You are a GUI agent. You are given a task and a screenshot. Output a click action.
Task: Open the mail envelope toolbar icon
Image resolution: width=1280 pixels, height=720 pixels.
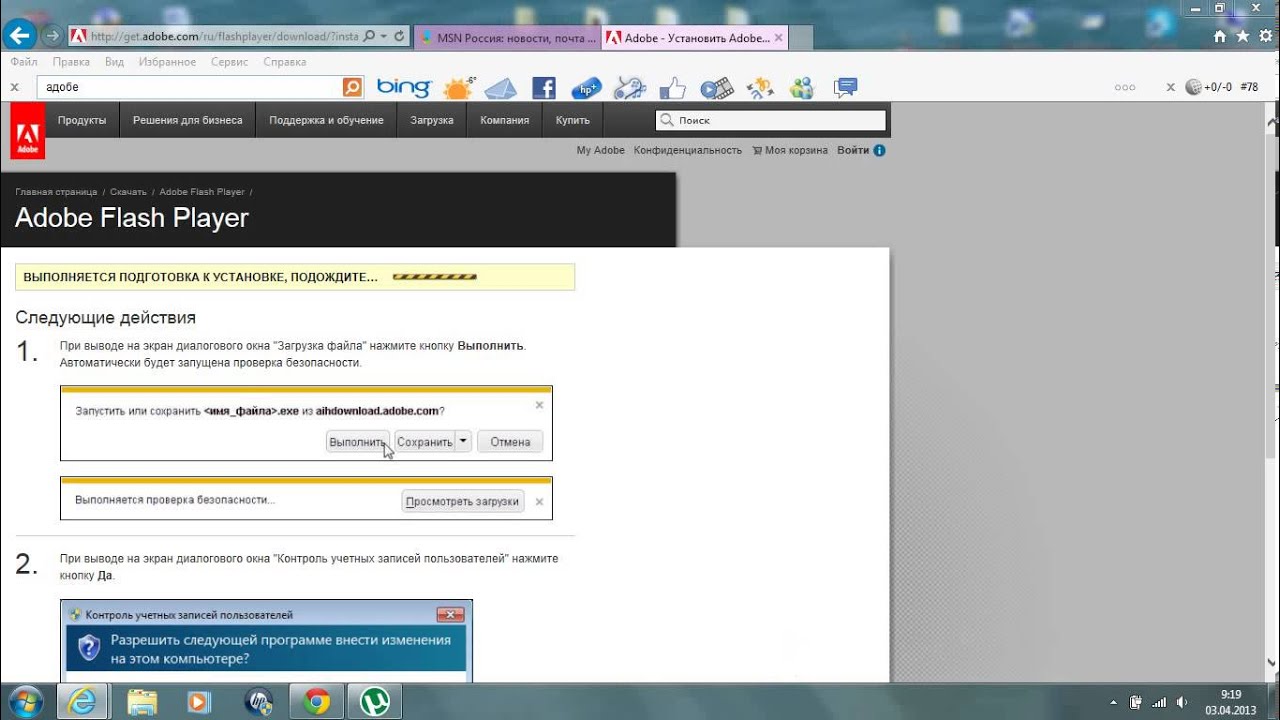coord(501,88)
